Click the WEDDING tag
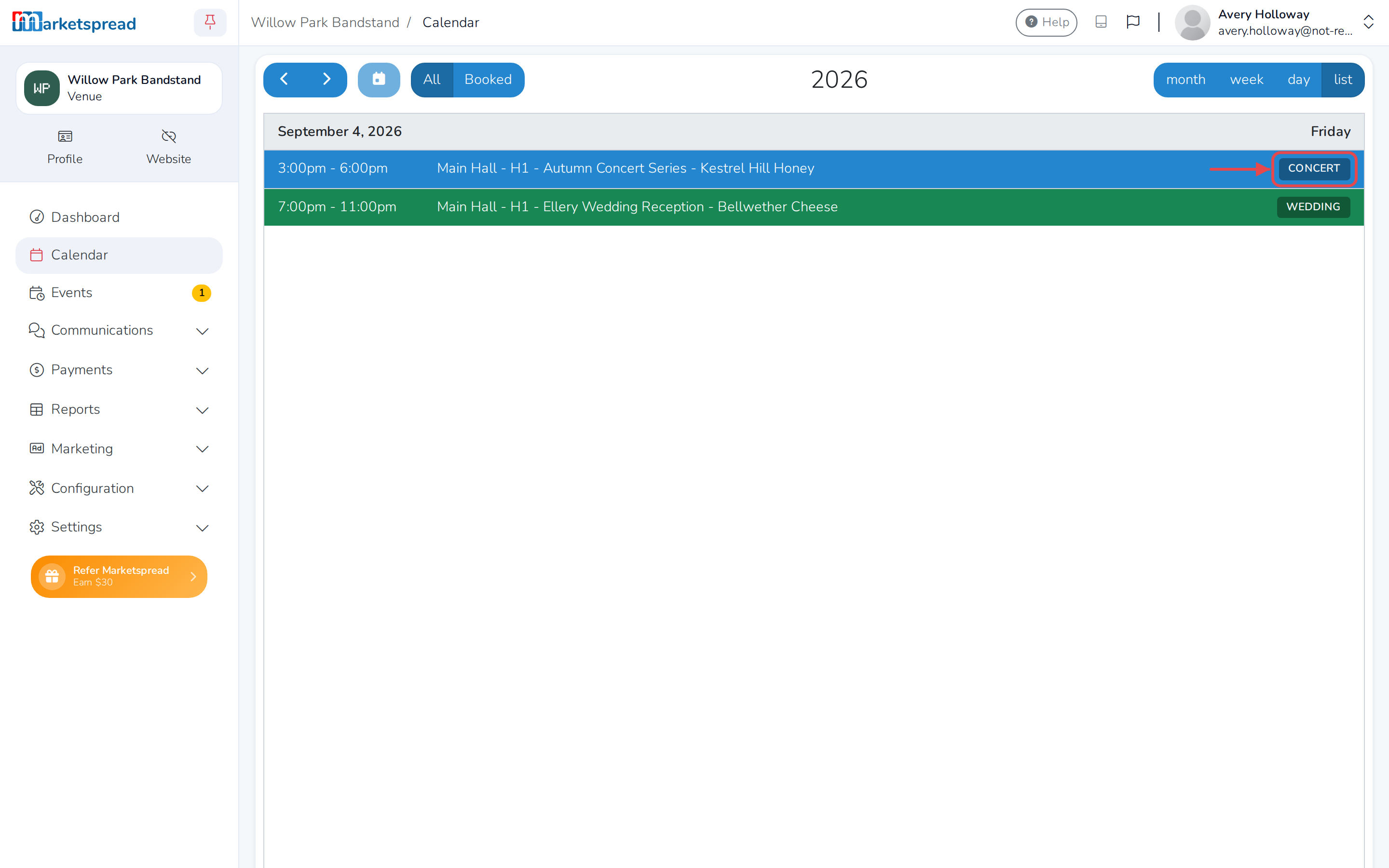 pos(1313,207)
